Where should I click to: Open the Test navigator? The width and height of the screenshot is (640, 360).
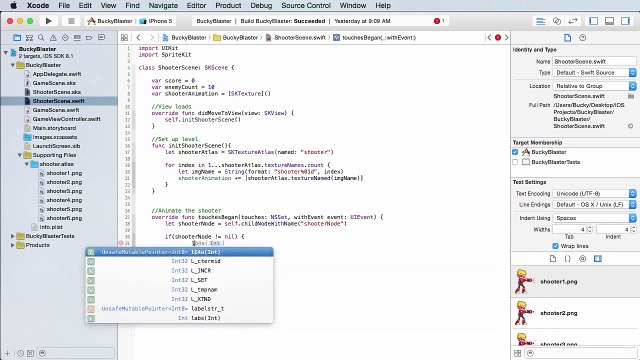(65, 38)
